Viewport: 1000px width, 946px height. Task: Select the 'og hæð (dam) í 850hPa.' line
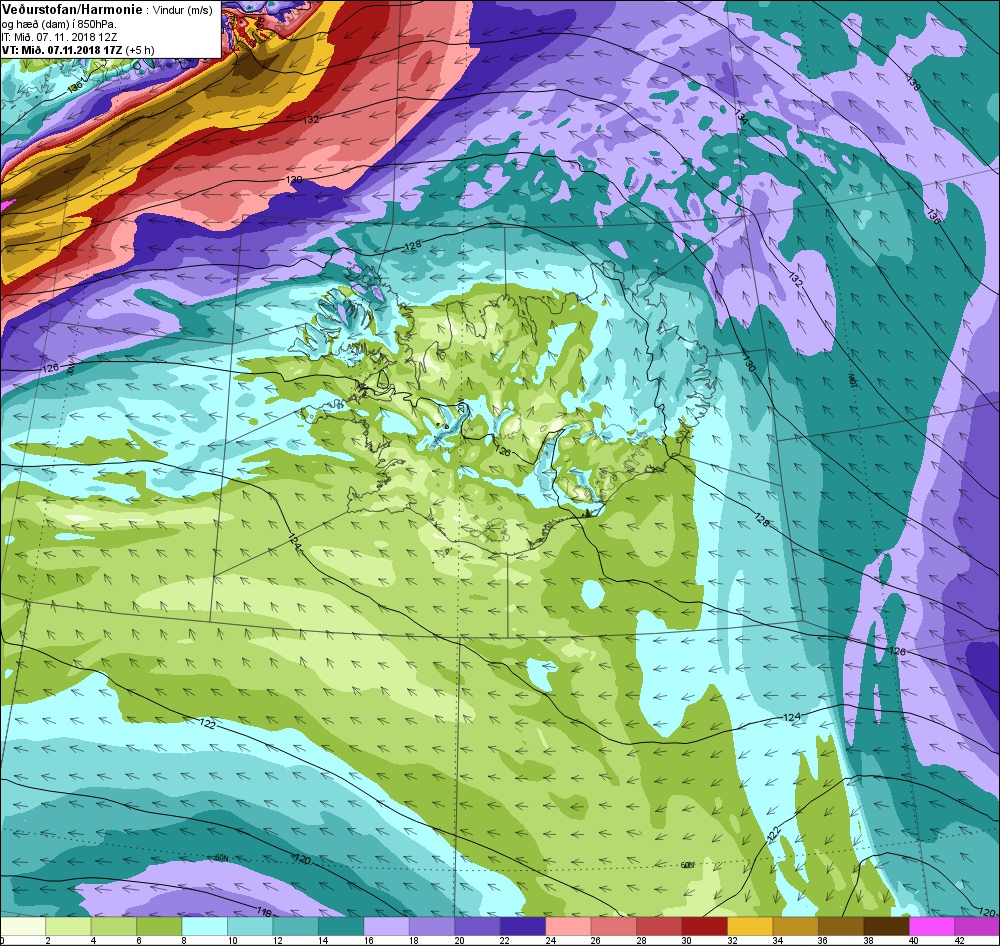59,24
